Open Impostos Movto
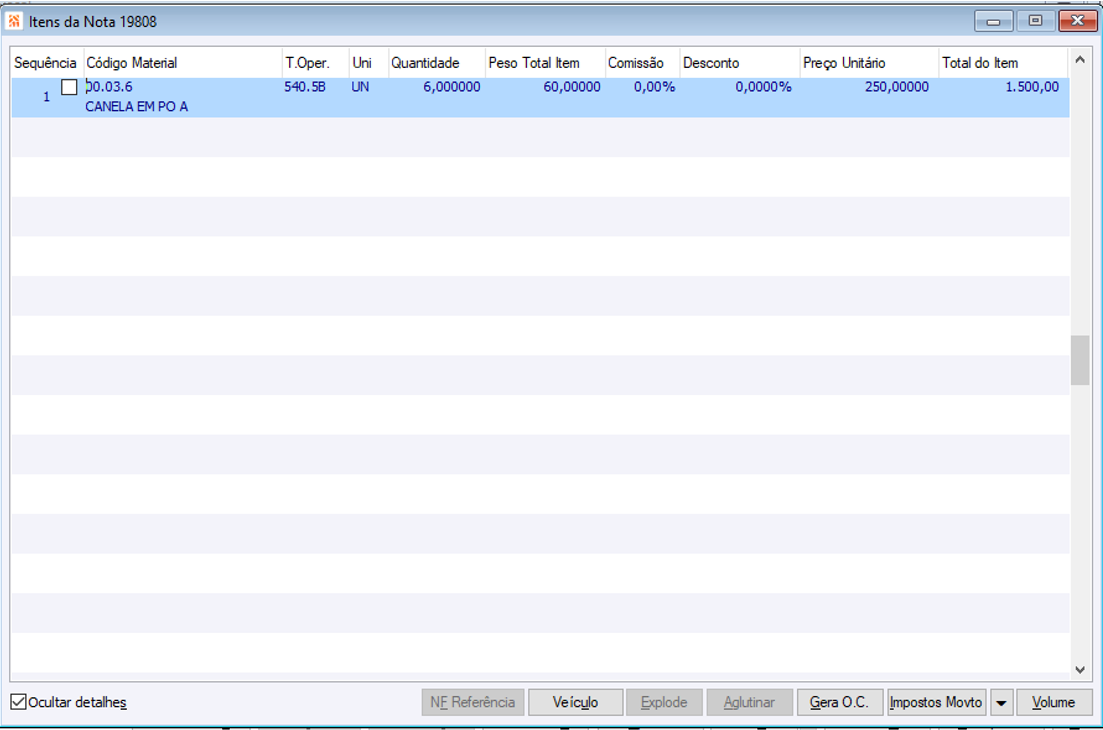The width and height of the screenshot is (1103, 730). (936, 703)
